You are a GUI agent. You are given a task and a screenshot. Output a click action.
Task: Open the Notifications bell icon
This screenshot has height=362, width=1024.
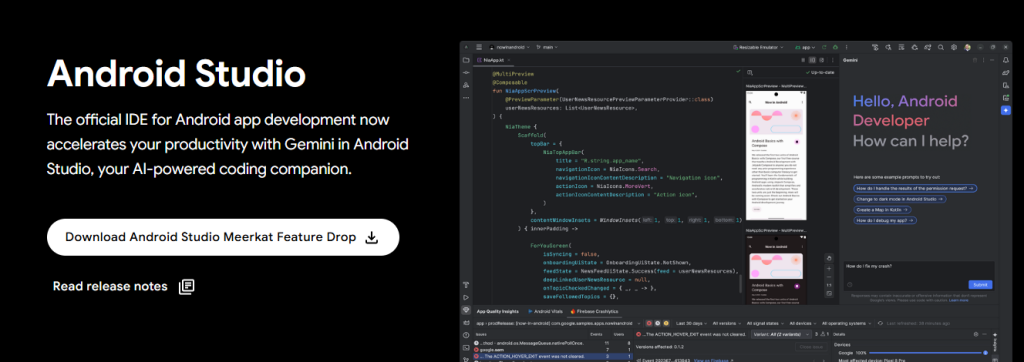click(1006, 60)
